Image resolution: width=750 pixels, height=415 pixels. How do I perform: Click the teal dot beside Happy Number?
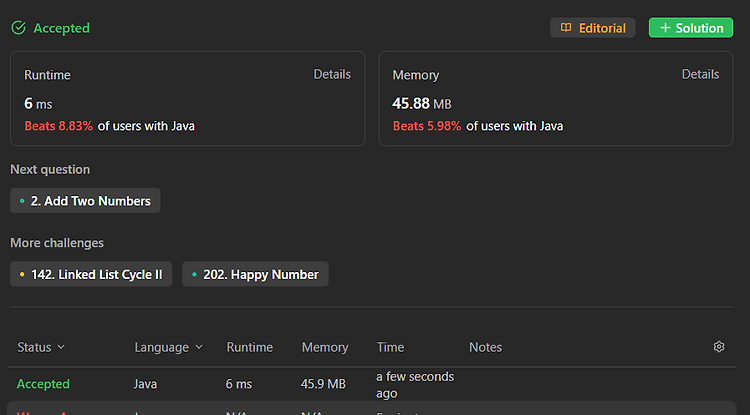coord(194,274)
